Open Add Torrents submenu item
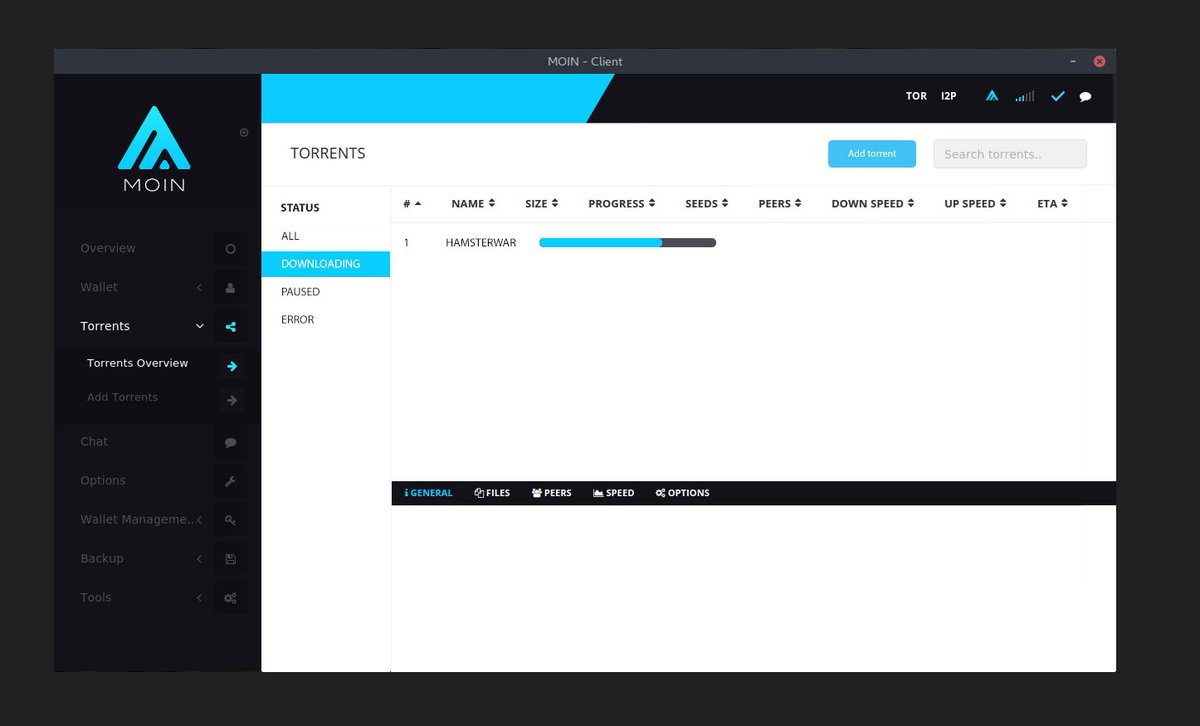 [x=122, y=397]
